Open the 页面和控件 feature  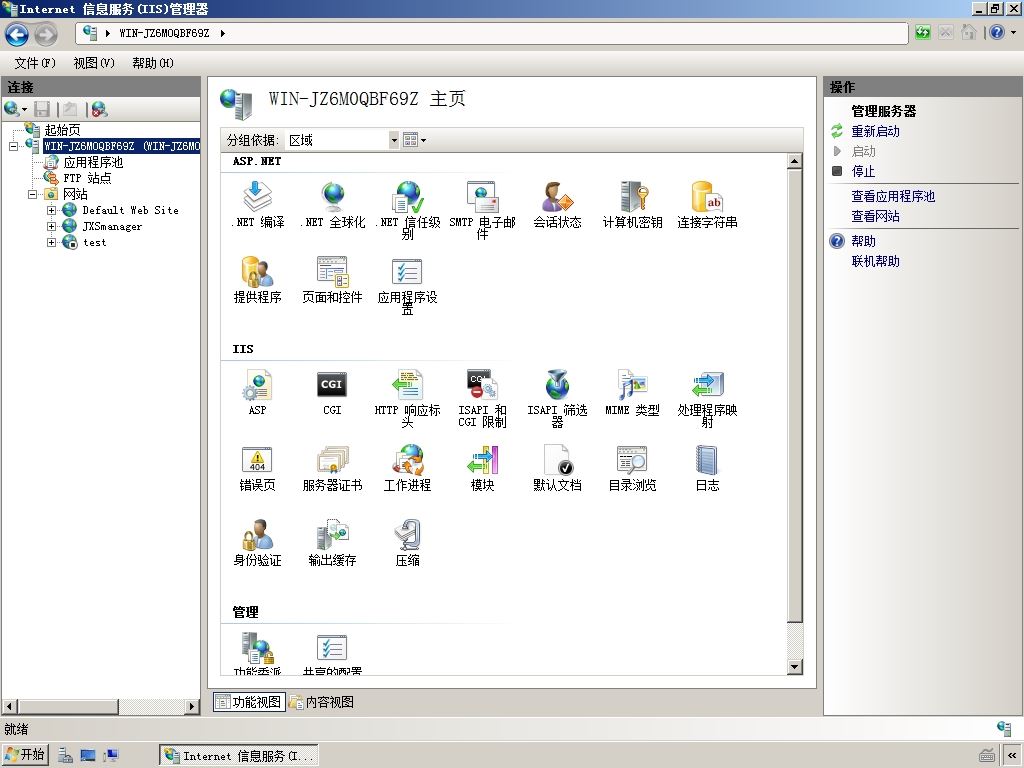[x=332, y=280]
